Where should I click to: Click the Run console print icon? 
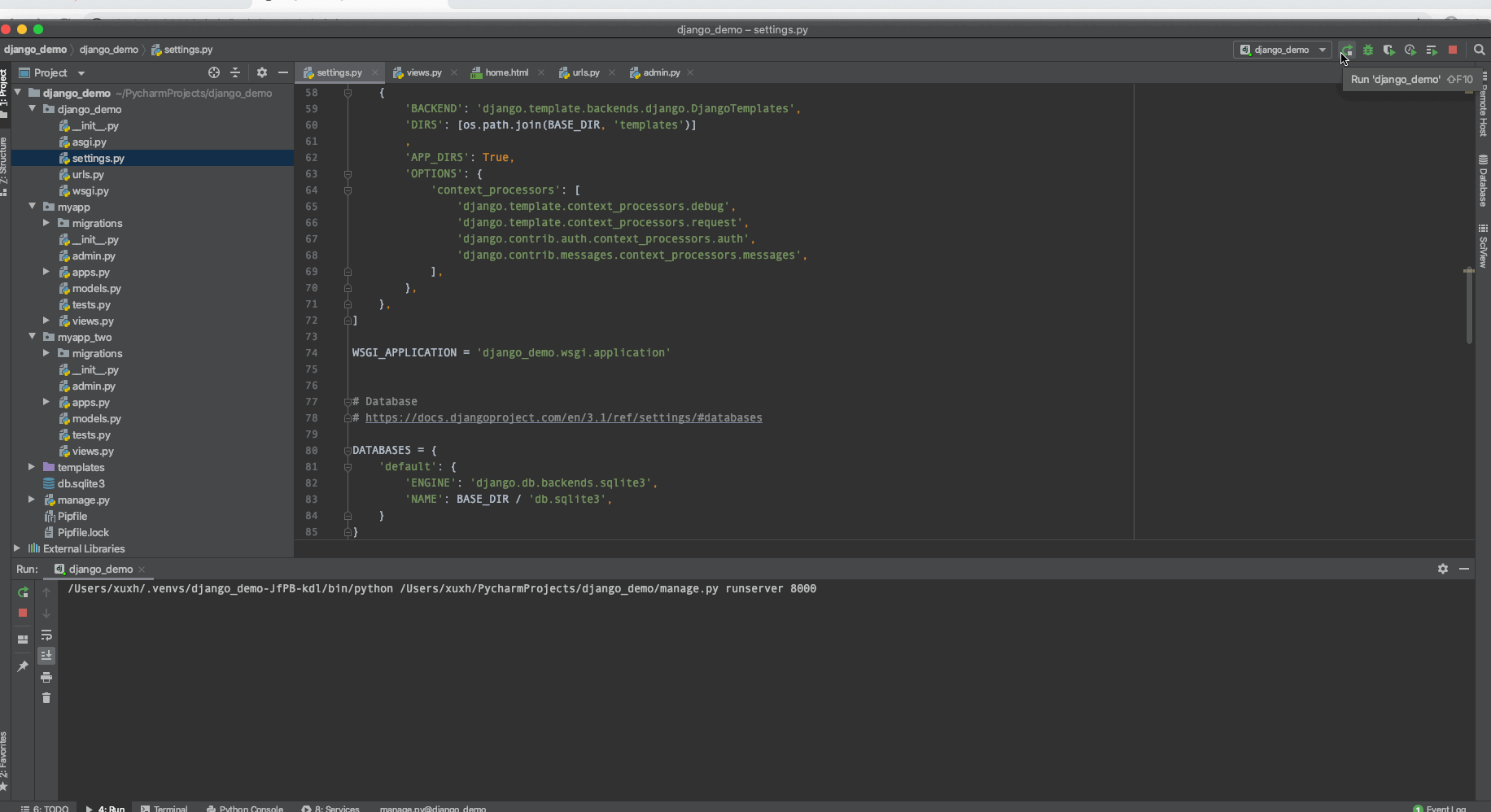(46, 677)
